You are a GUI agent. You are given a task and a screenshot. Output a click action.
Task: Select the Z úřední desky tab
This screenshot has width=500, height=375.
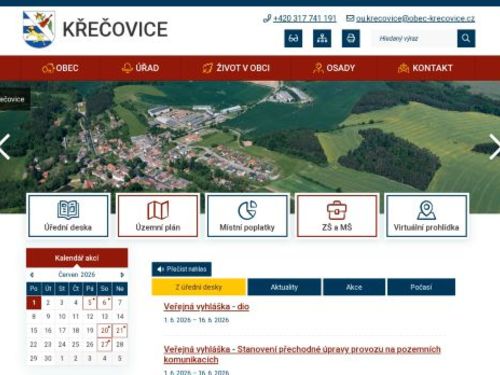click(x=199, y=287)
